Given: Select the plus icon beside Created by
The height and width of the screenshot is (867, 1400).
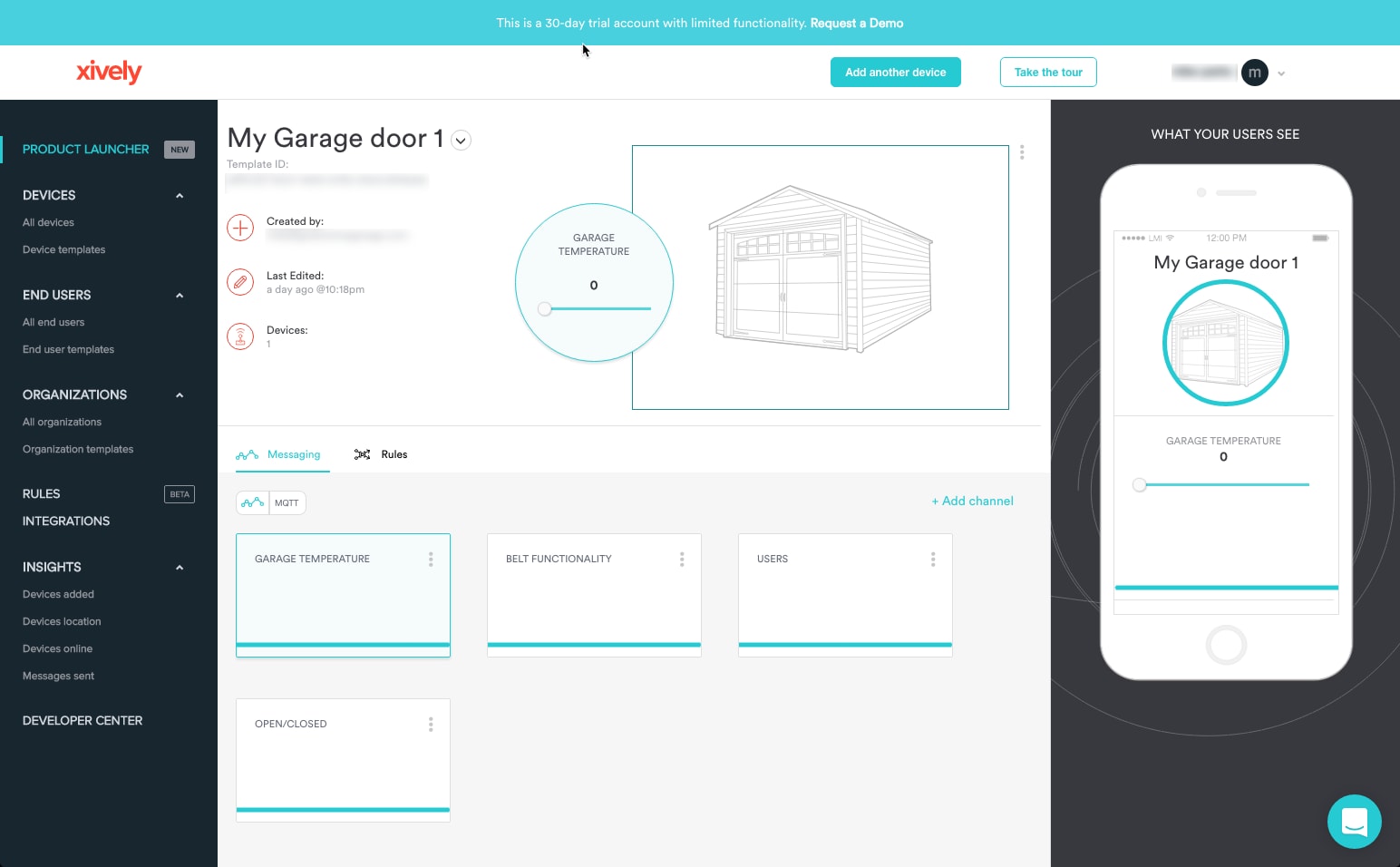Looking at the screenshot, I should (239, 228).
